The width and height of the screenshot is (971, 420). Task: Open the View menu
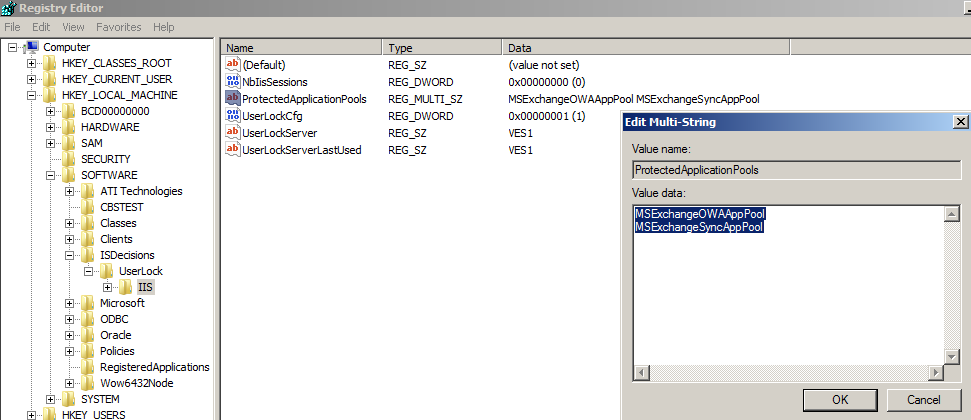73,27
